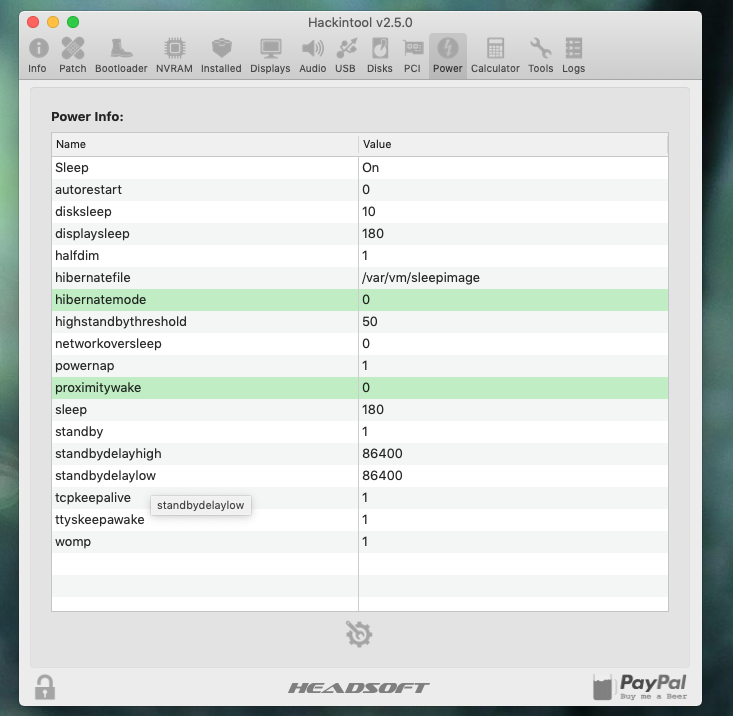Select the networkoversleep row

(360, 344)
